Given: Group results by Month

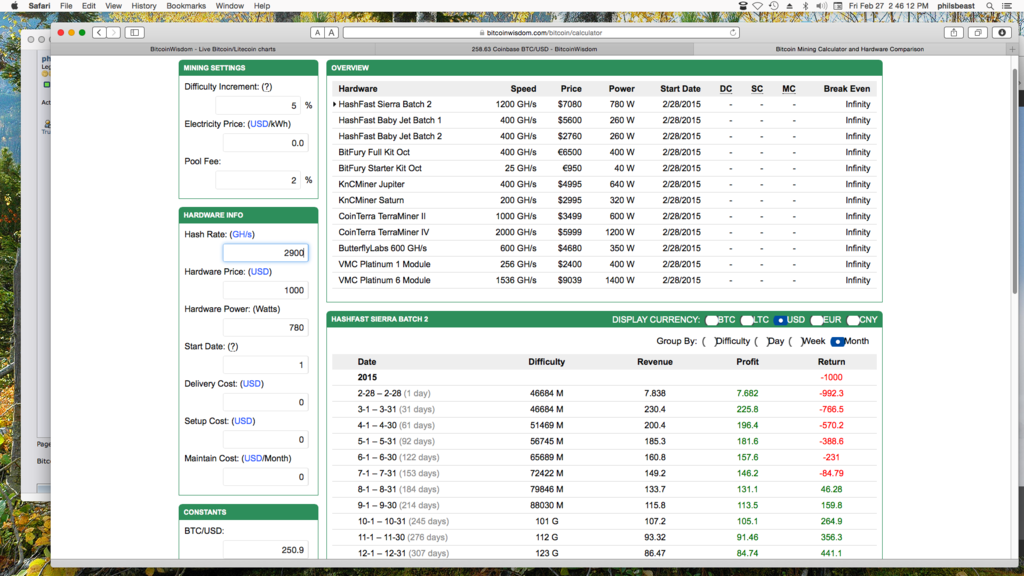Looking at the screenshot, I should (x=837, y=341).
